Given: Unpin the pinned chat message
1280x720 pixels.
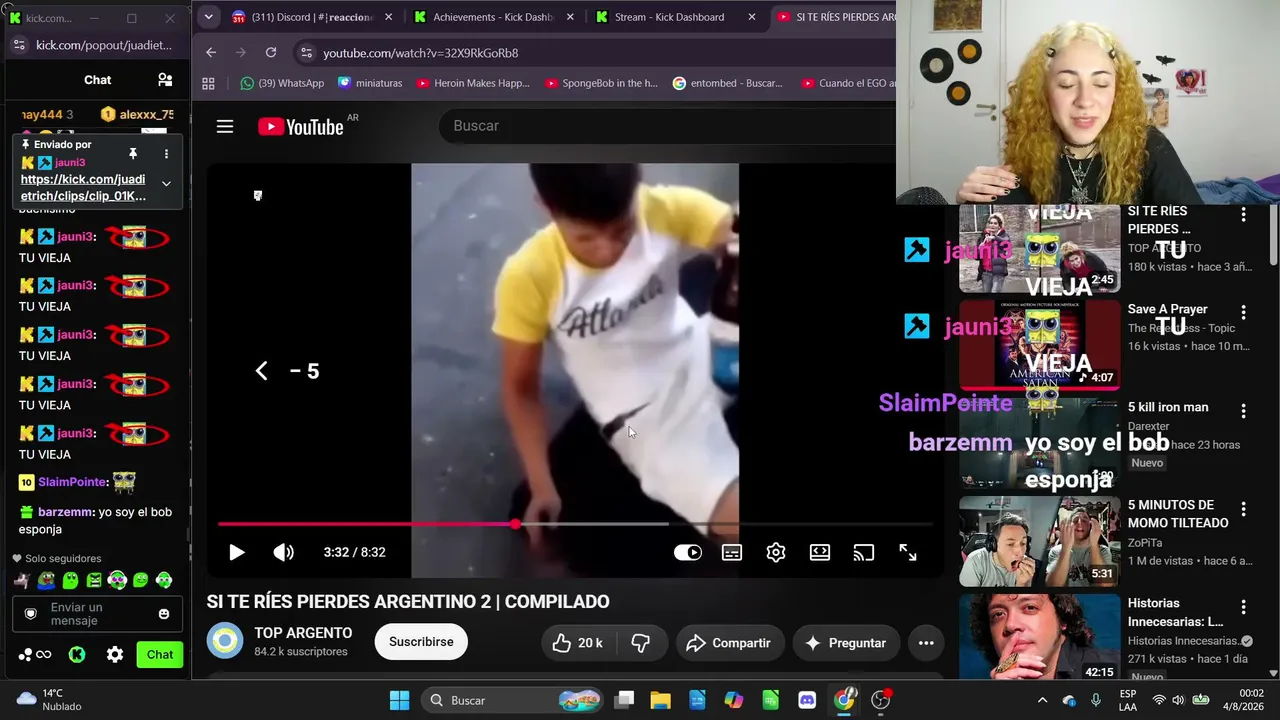Looking at the screenshot, I should click(132, 153).
